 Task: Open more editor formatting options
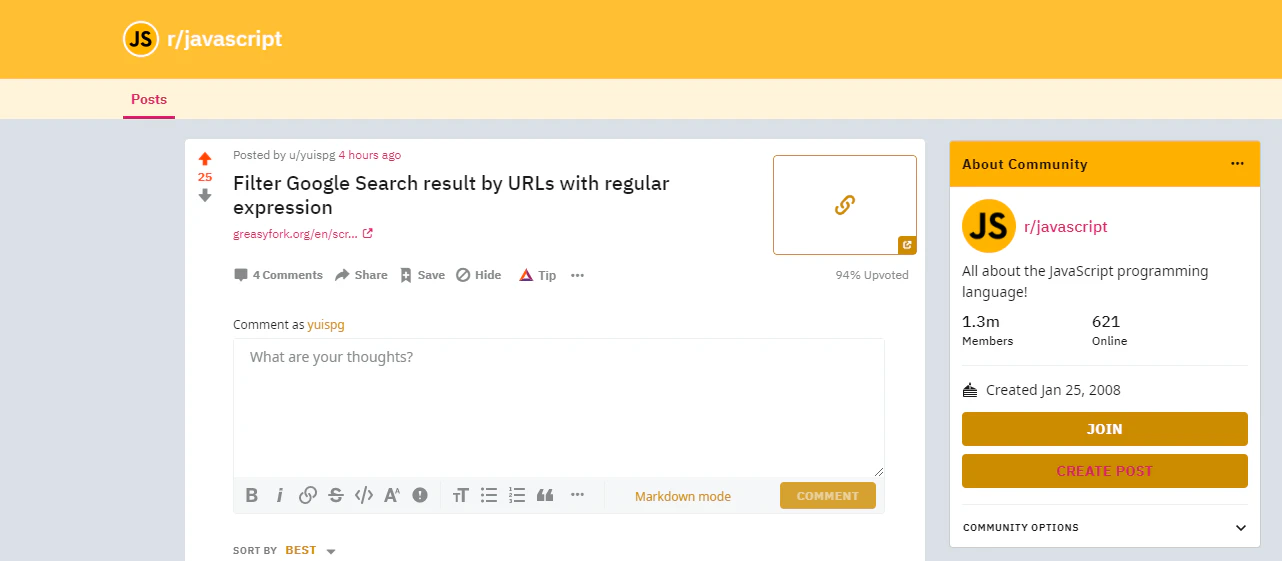tap(577, 495)
